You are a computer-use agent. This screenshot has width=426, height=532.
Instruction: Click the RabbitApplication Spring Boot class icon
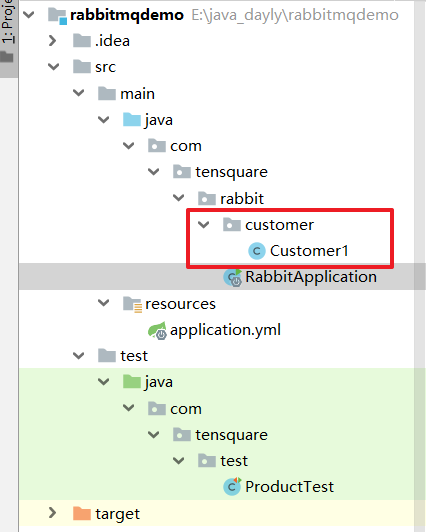tap(232, 278)
